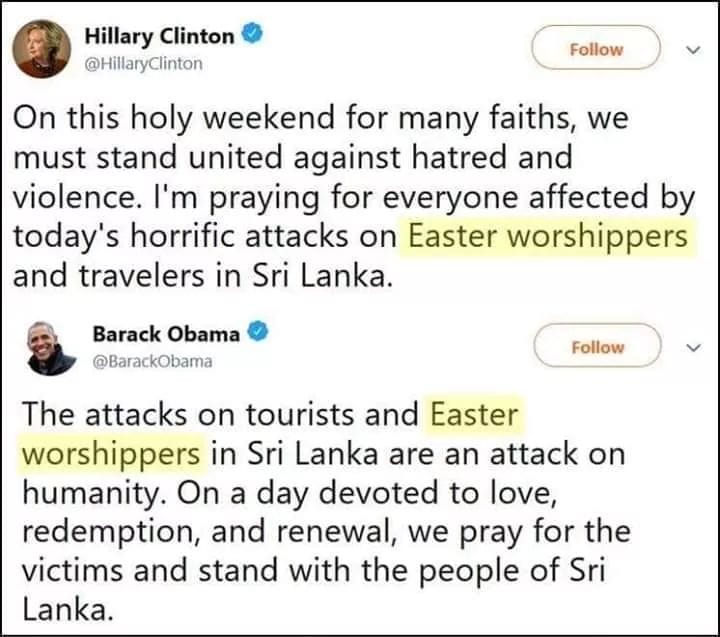The height and width of the screenshot is (637, 720).
Task: Open the Barack Obama display name link
Action: pos(166,334)
